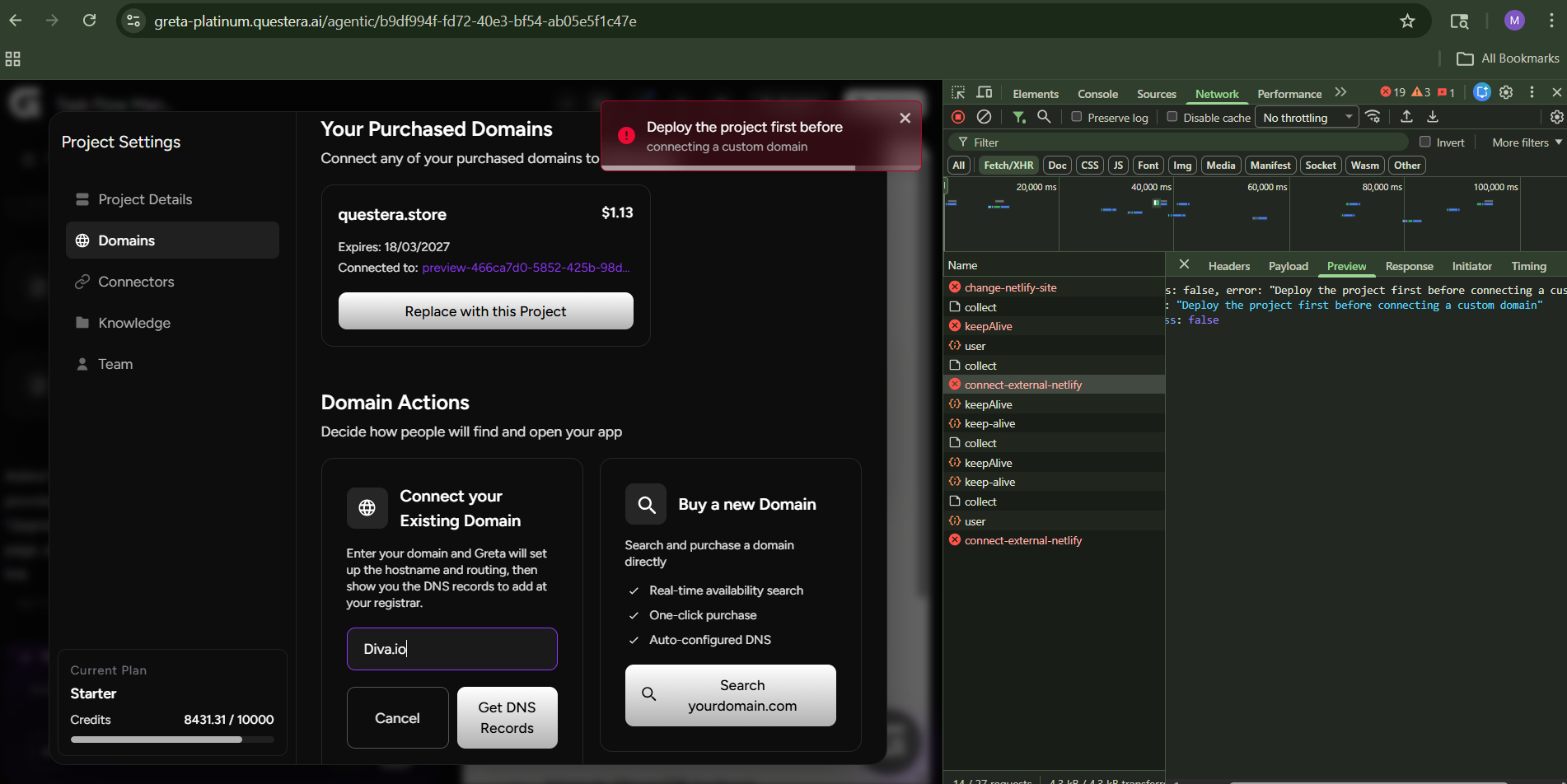
Task: Reload the current browser page
Action: click(90, 21)
